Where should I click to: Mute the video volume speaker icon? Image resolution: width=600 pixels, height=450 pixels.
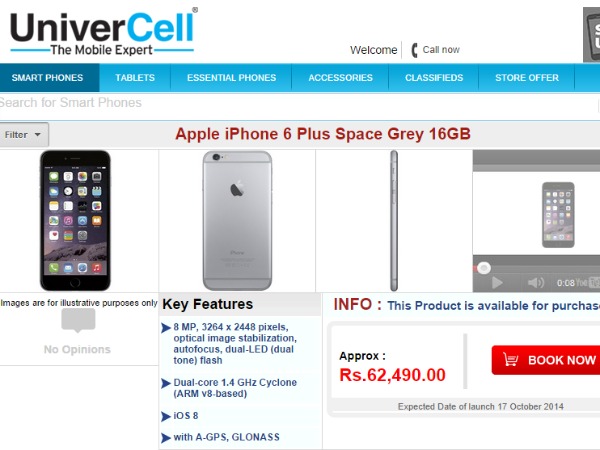[x=536, y=283]
